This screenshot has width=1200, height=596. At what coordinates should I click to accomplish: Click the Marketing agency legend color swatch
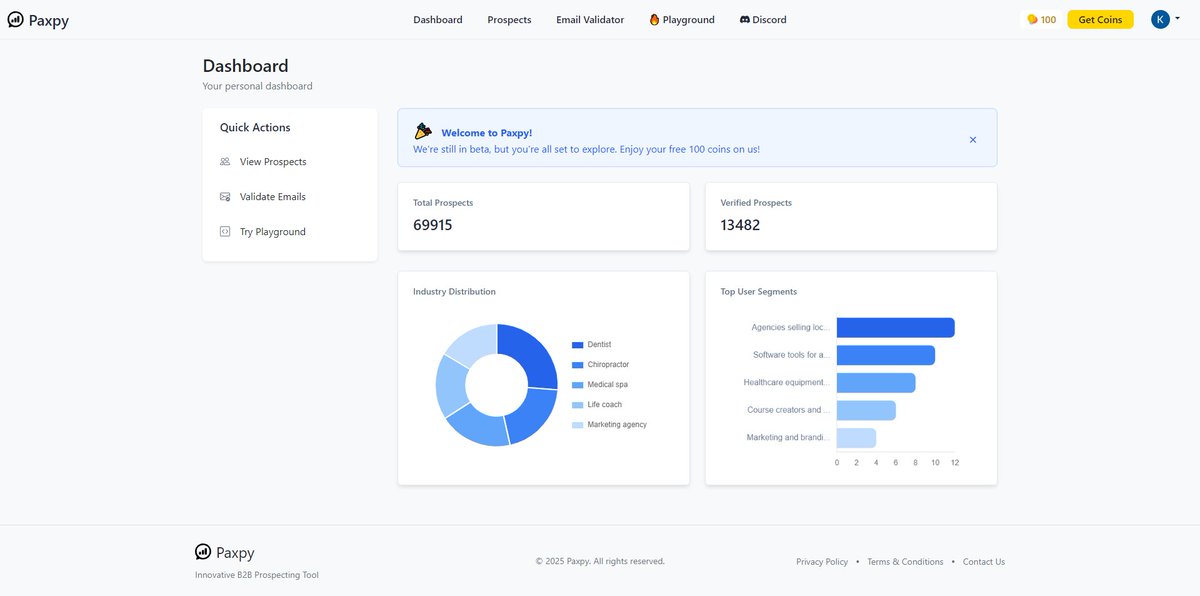coord(577,425)
